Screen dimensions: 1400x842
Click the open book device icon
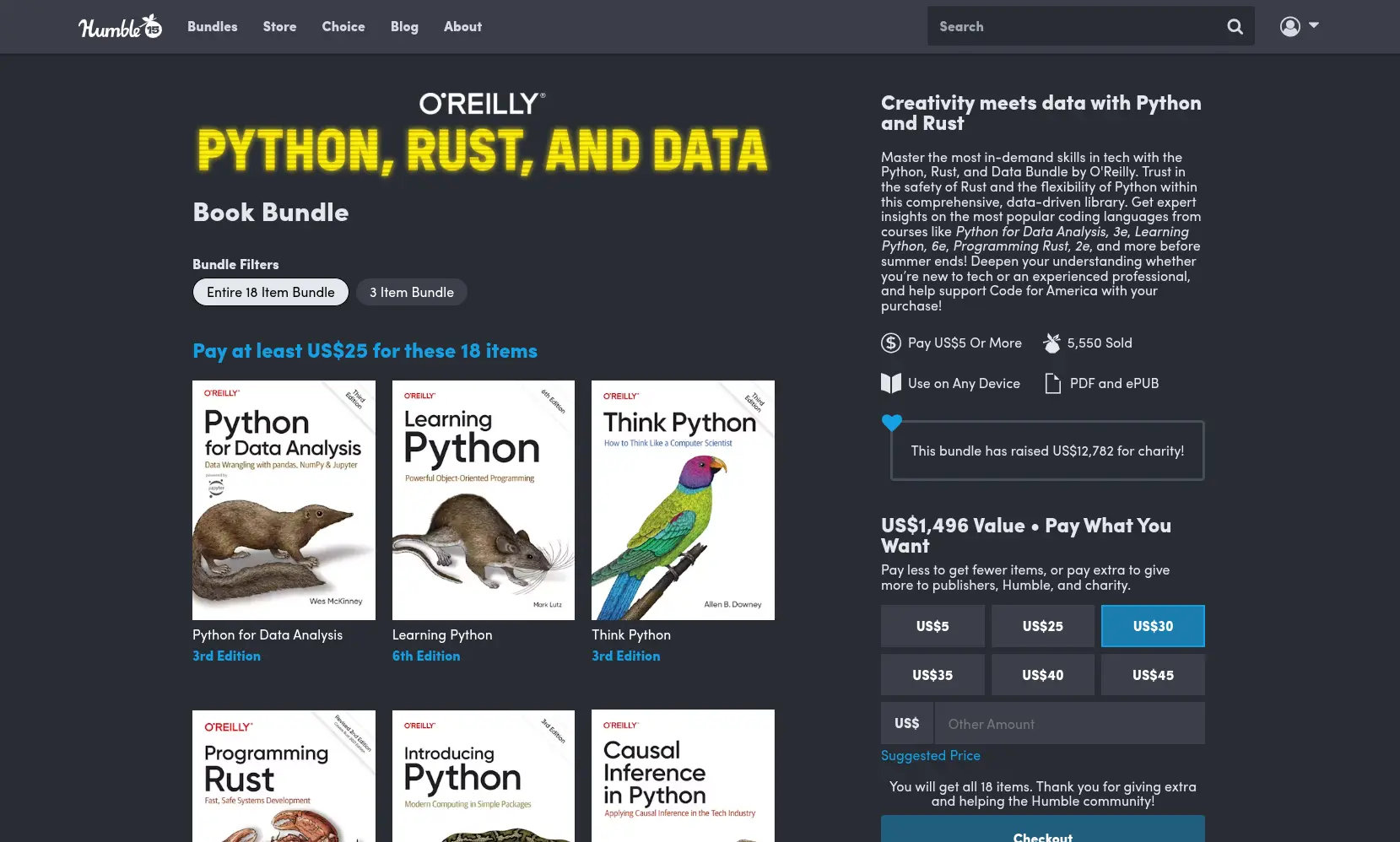(x=891, y=383)
